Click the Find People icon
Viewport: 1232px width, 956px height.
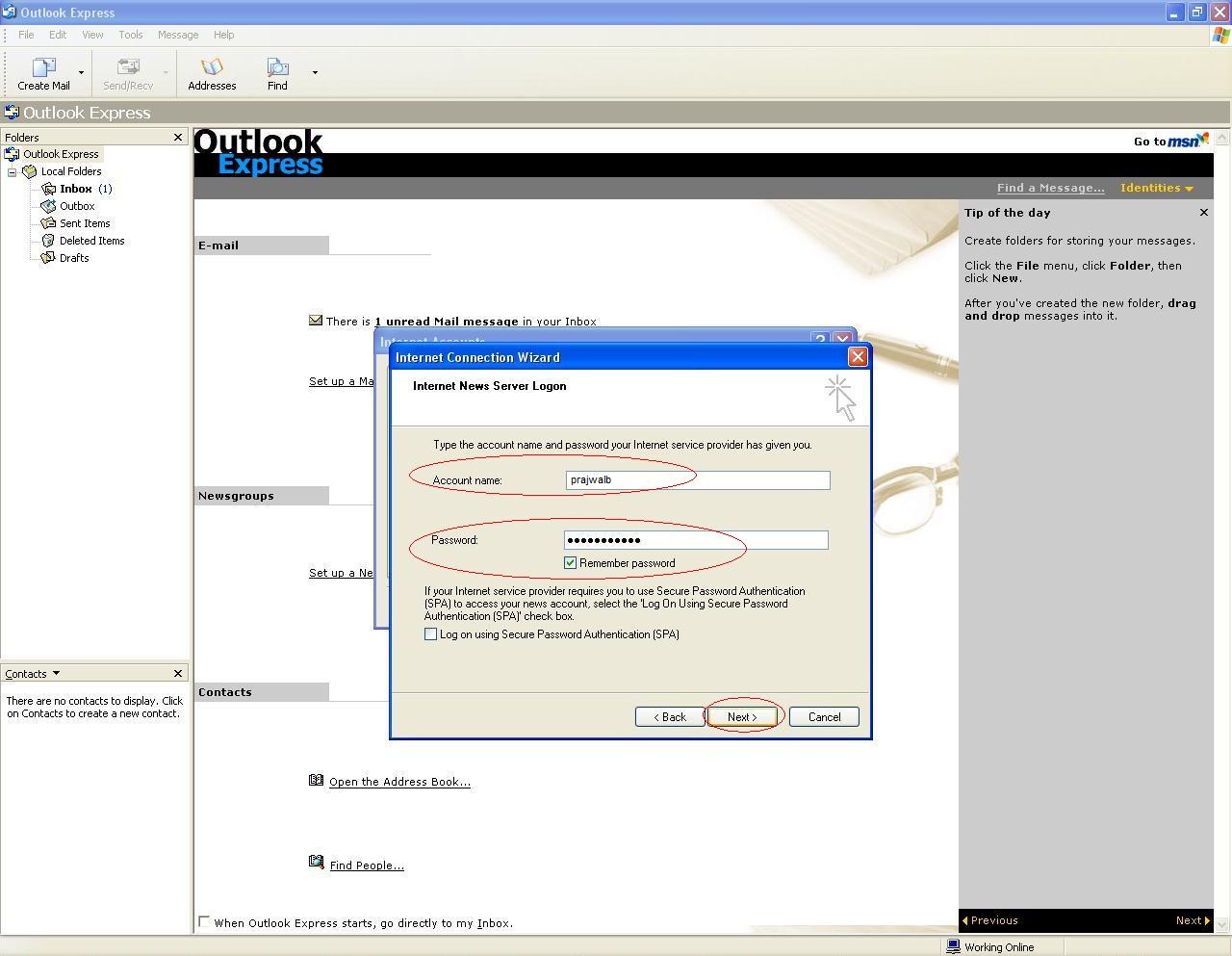[316, 863]
